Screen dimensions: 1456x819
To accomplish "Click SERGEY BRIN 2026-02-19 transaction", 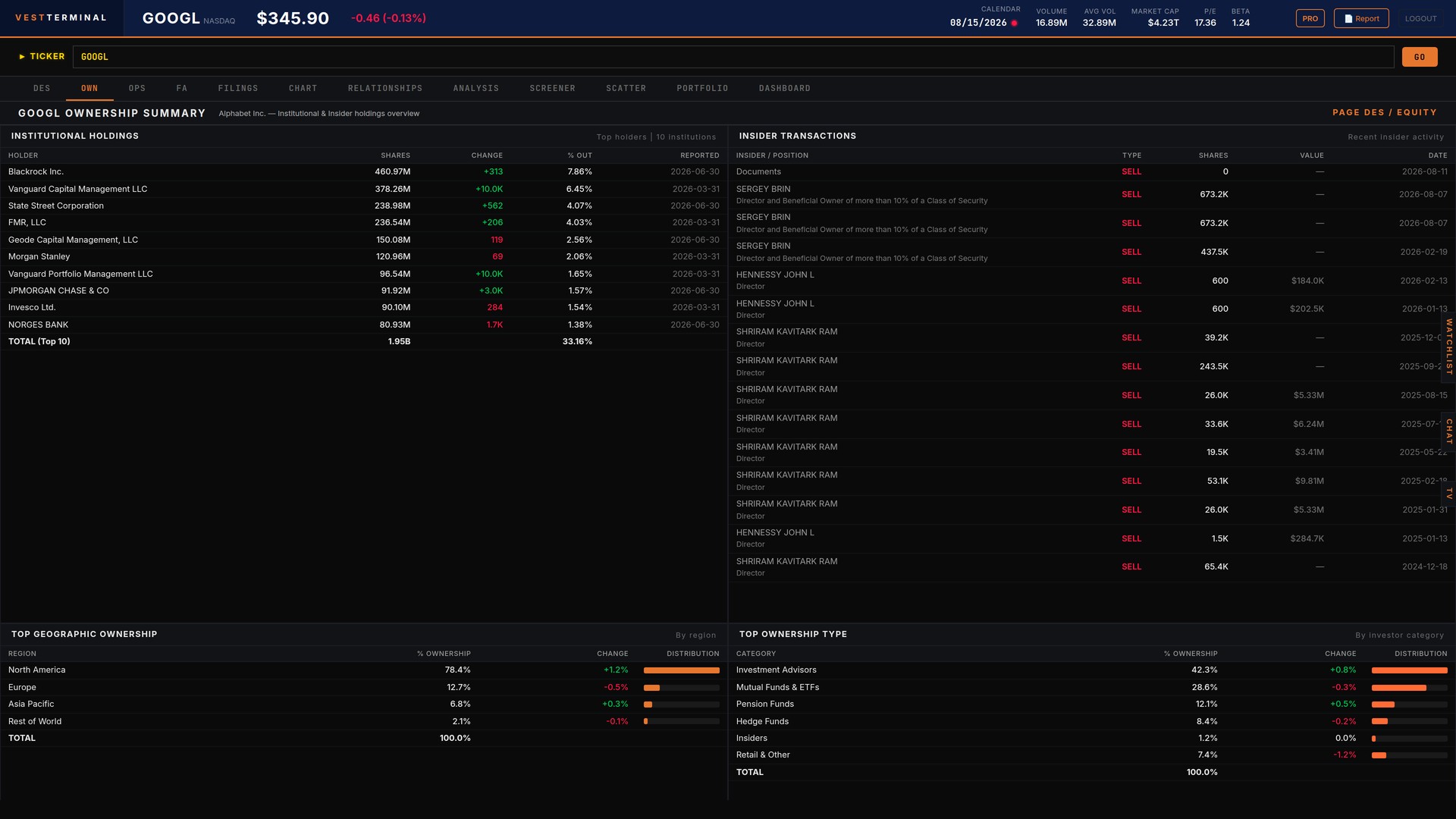I will click(1092, 252).
